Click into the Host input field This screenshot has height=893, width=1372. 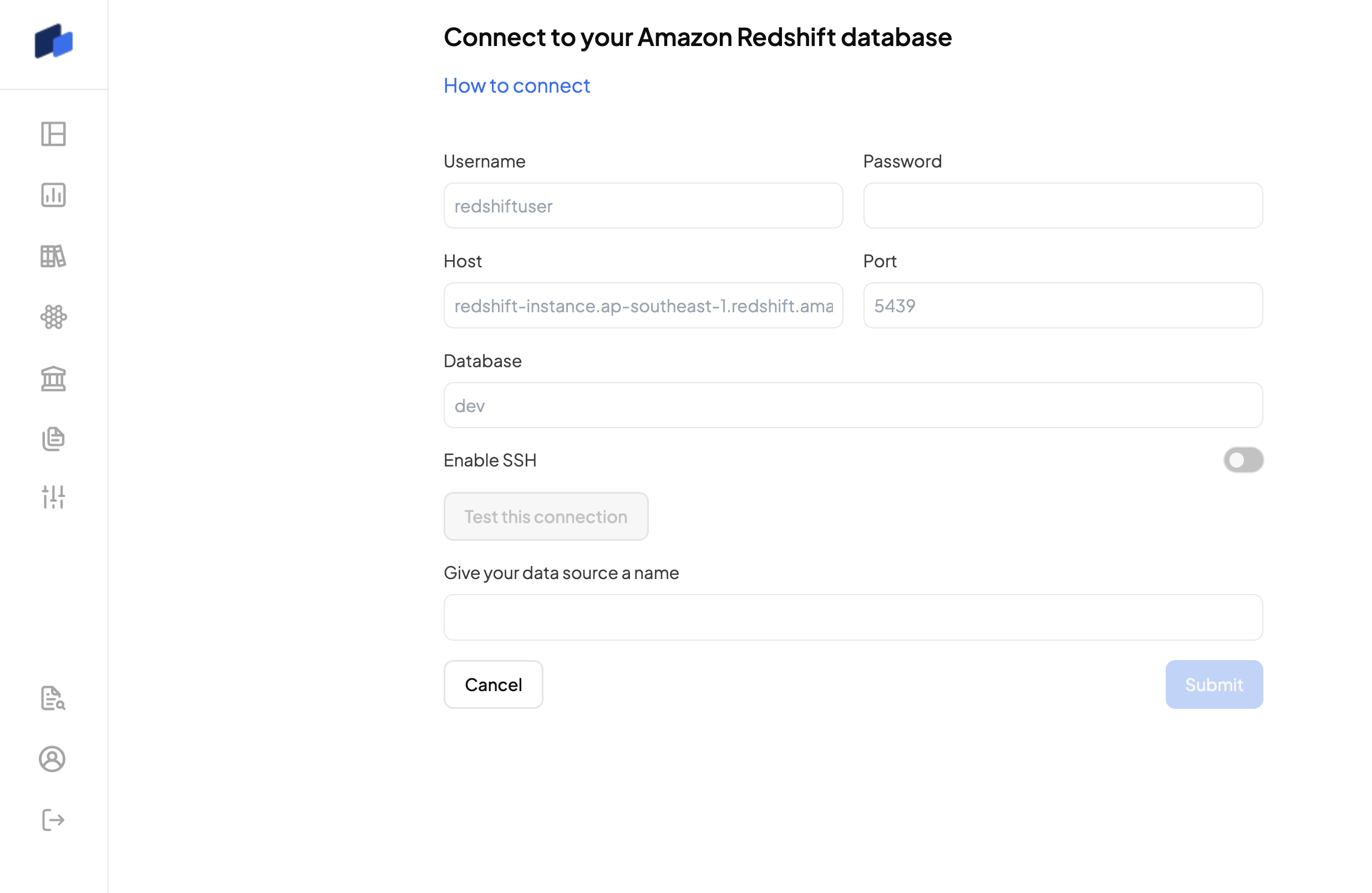click(x=643, y=306)
